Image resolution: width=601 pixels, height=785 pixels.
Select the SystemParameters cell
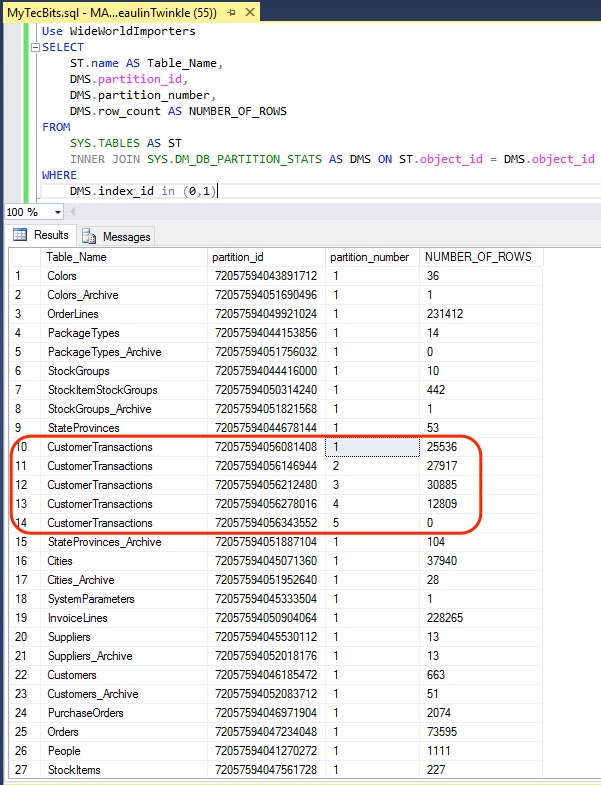tap(124, 599)
